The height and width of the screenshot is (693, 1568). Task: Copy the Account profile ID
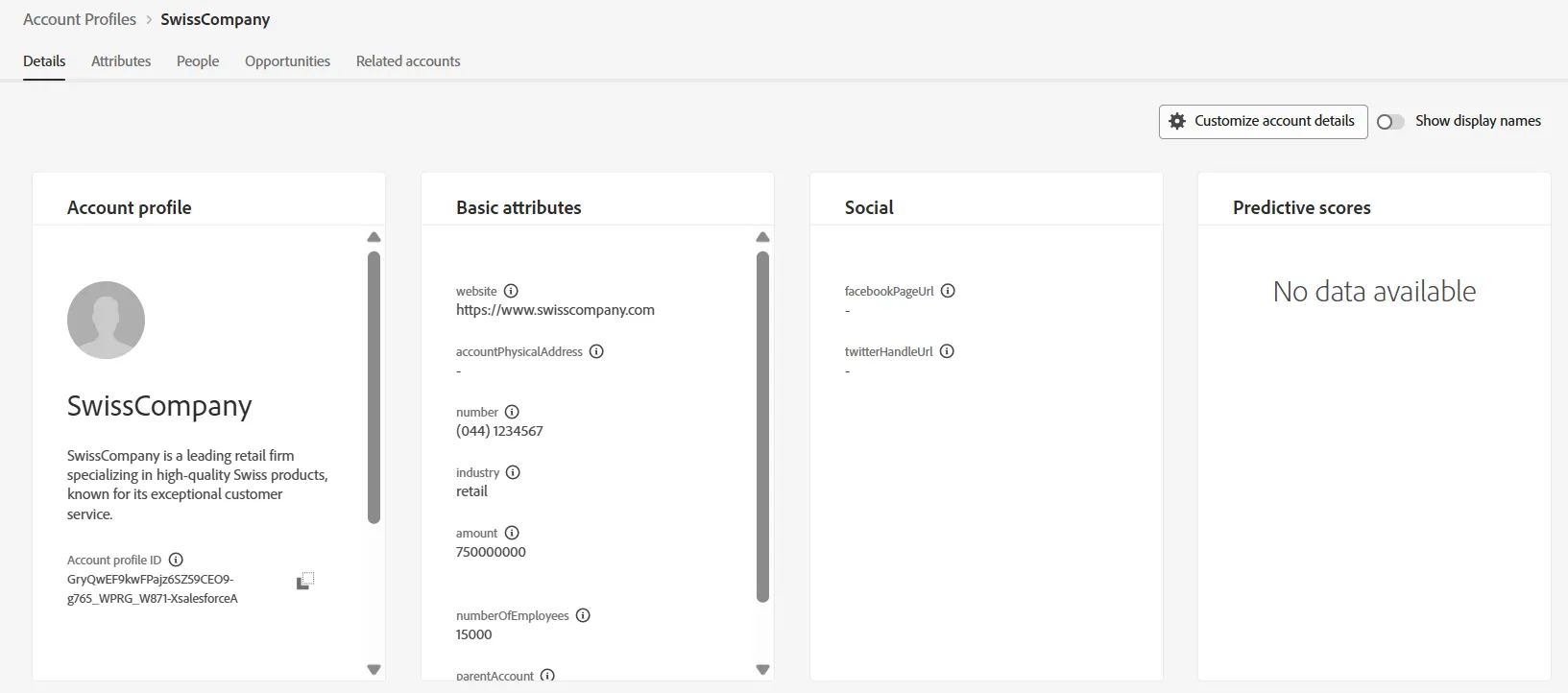305,581
